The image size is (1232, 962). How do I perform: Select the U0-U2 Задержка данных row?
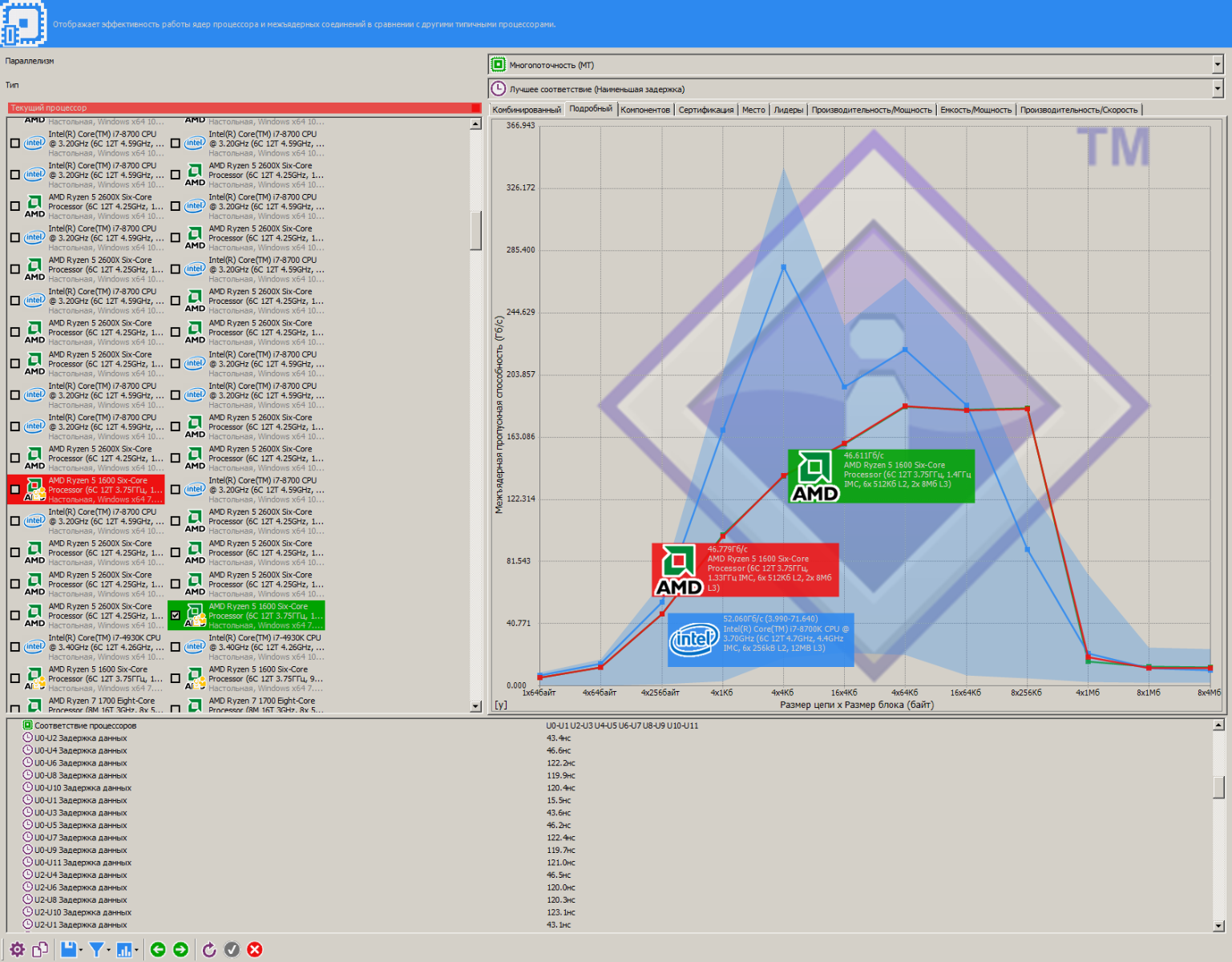click(x=80, y=738)
